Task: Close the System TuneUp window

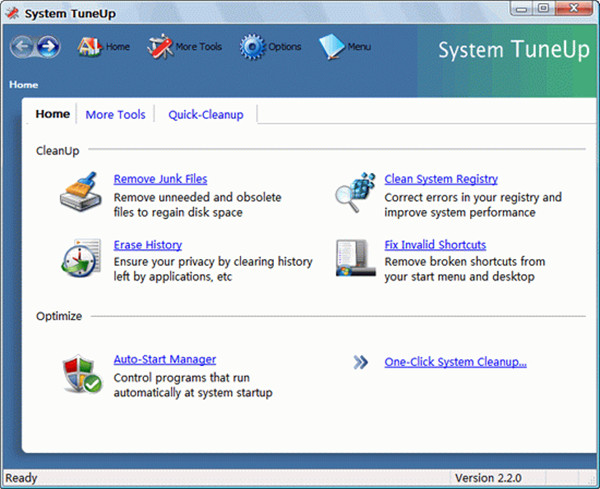Action: [x=574, y=8]
